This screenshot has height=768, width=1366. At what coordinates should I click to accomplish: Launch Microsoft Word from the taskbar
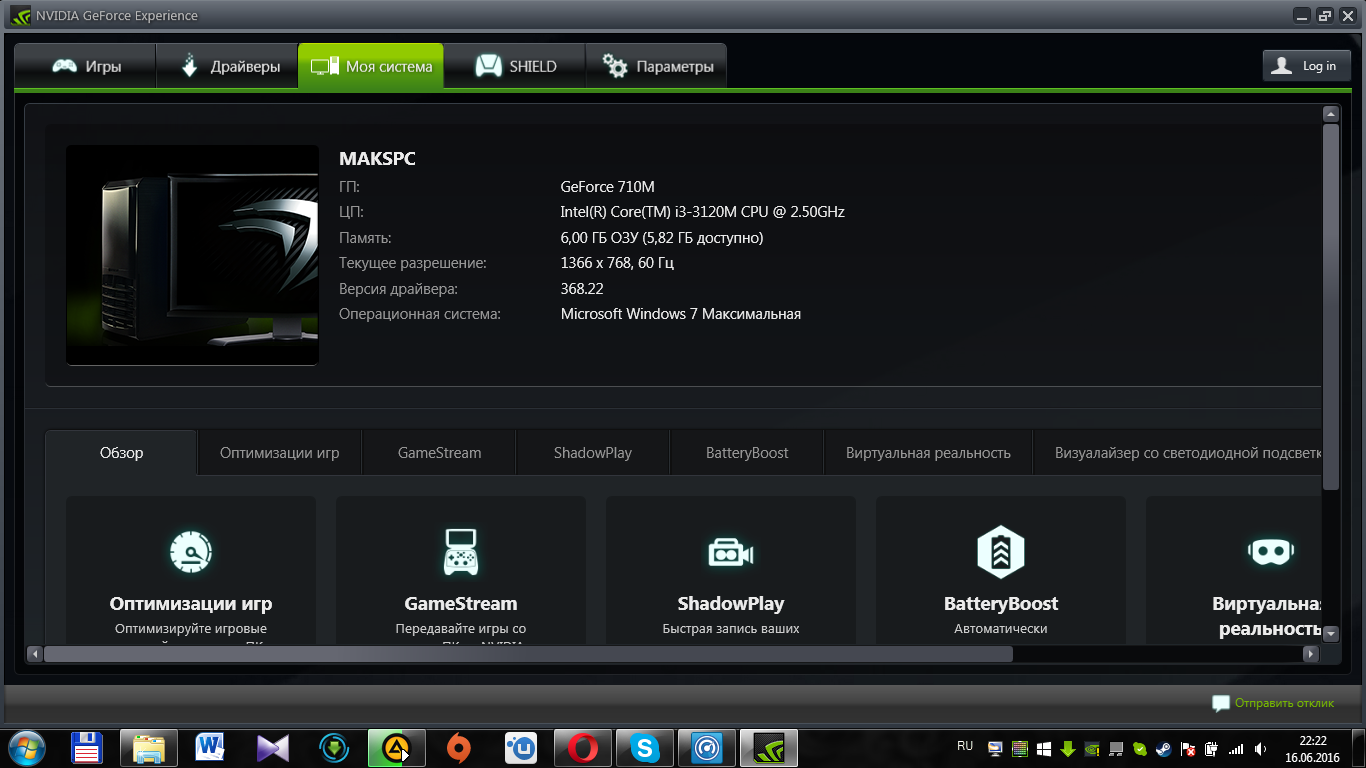(211, 748)
